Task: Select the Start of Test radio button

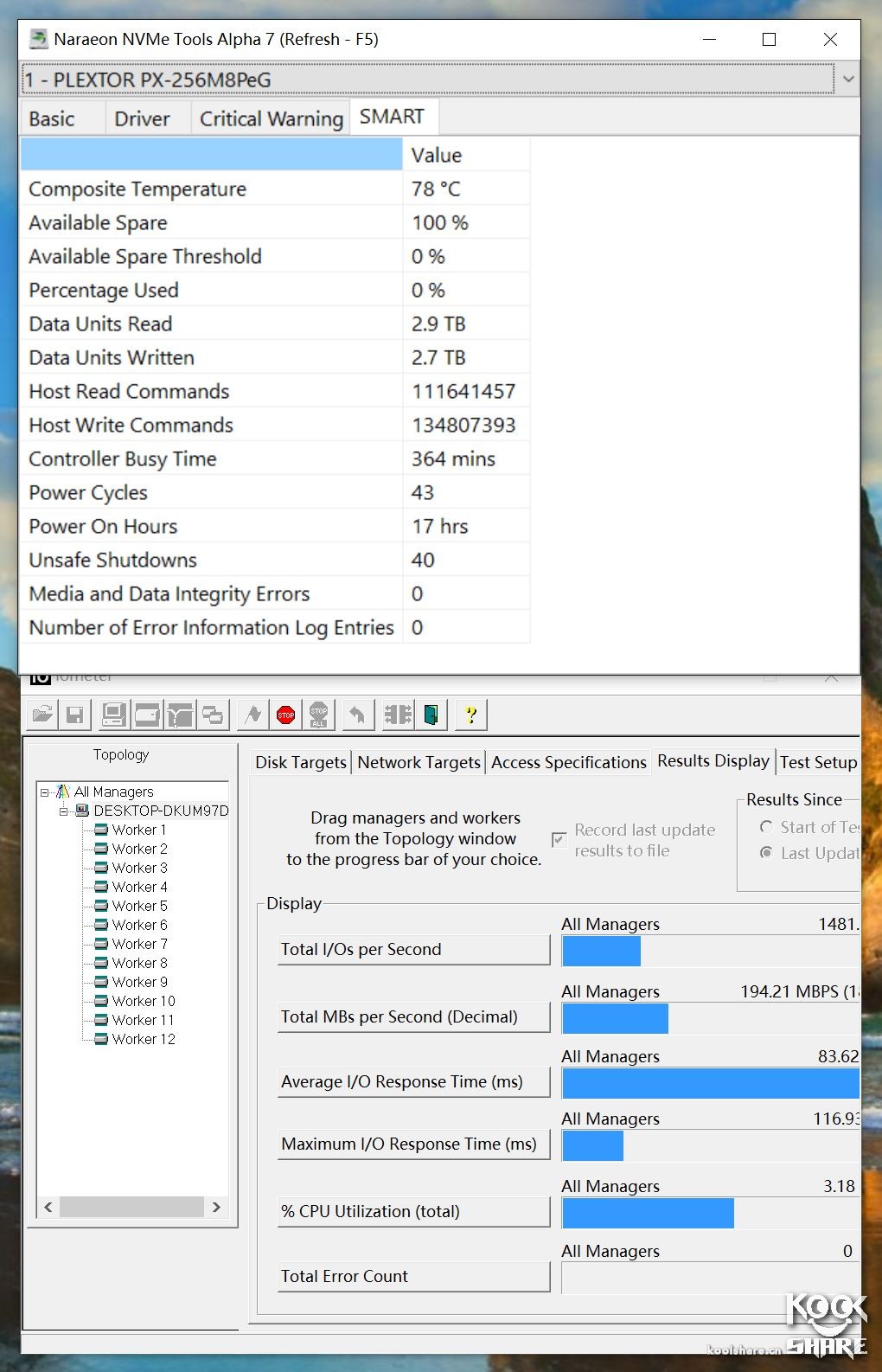Action: (x=766, y=827)
